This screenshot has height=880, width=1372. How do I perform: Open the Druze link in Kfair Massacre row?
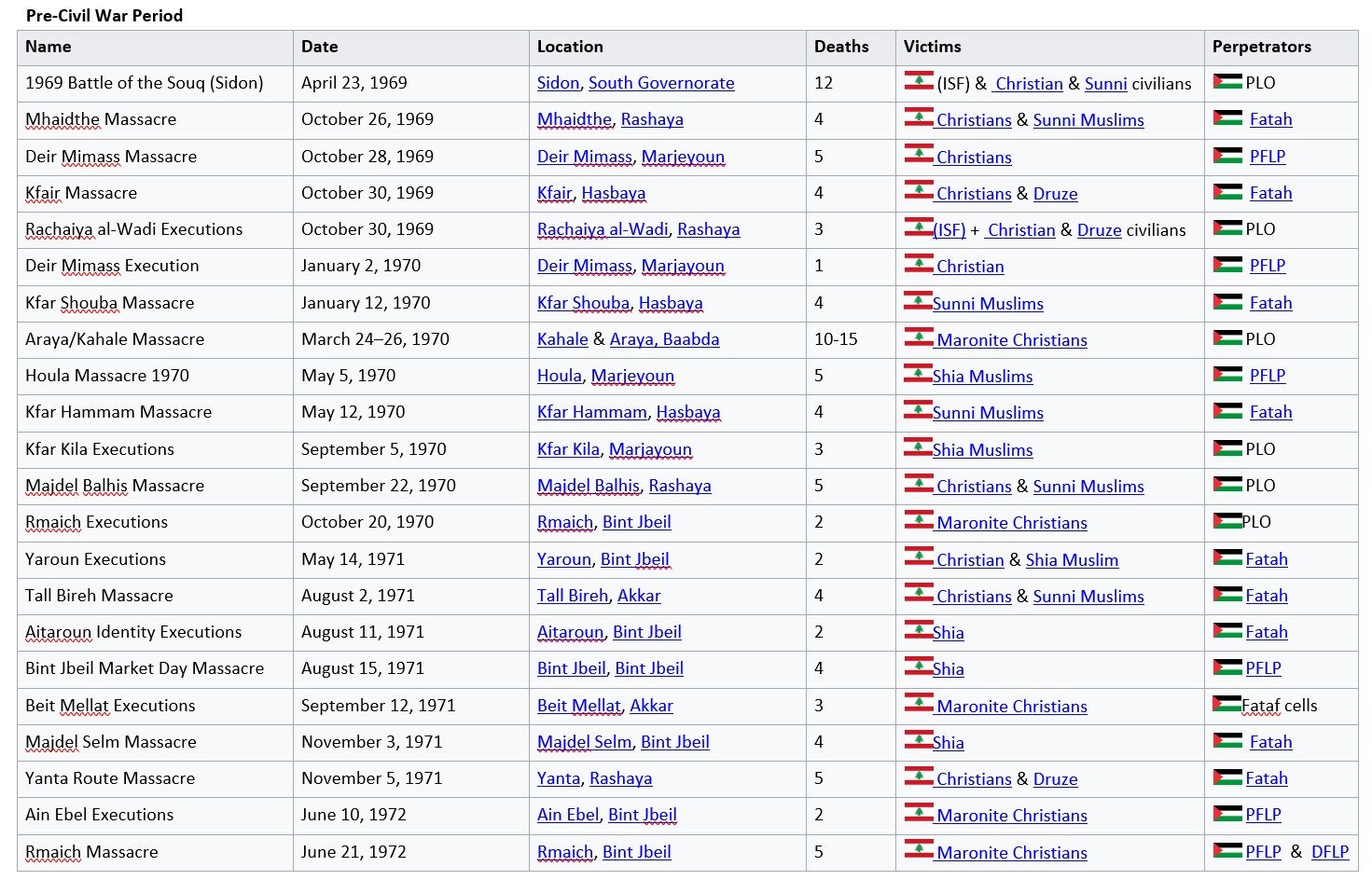click(x=1056, y=194)
